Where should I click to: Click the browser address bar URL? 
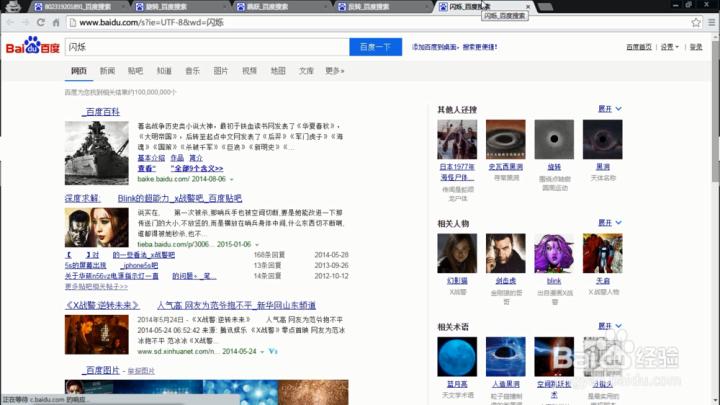pyautogui.click(x=152, y=22)
